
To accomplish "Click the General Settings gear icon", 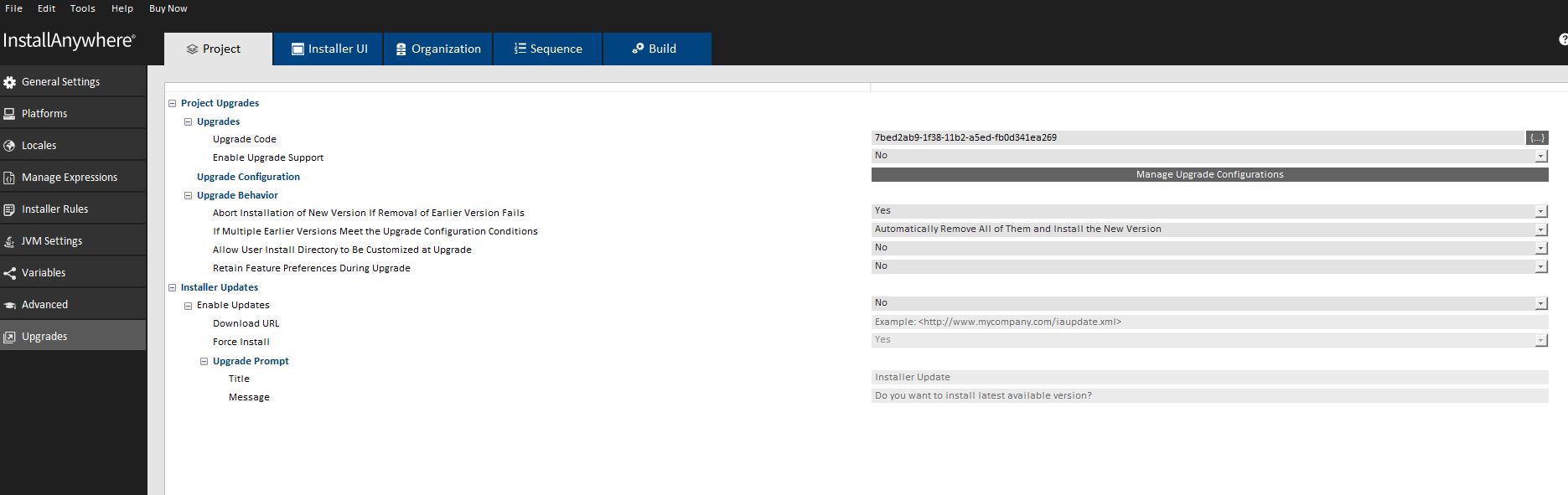I will point(10,82).
